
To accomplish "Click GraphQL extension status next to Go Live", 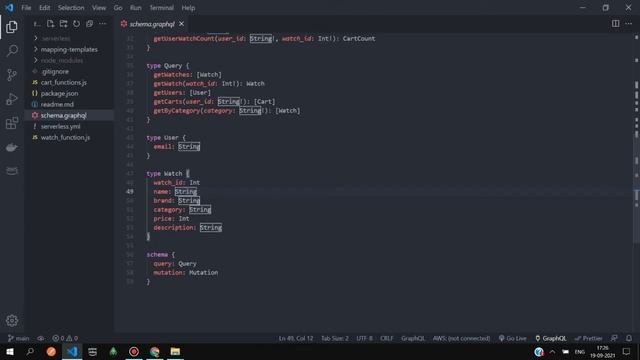I will [x=551, y=338].
